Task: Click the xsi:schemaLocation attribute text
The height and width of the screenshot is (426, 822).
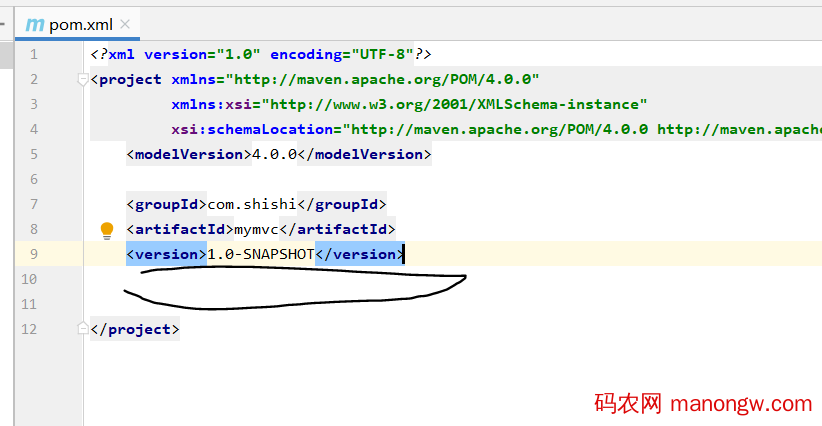Action: point(253,129)
